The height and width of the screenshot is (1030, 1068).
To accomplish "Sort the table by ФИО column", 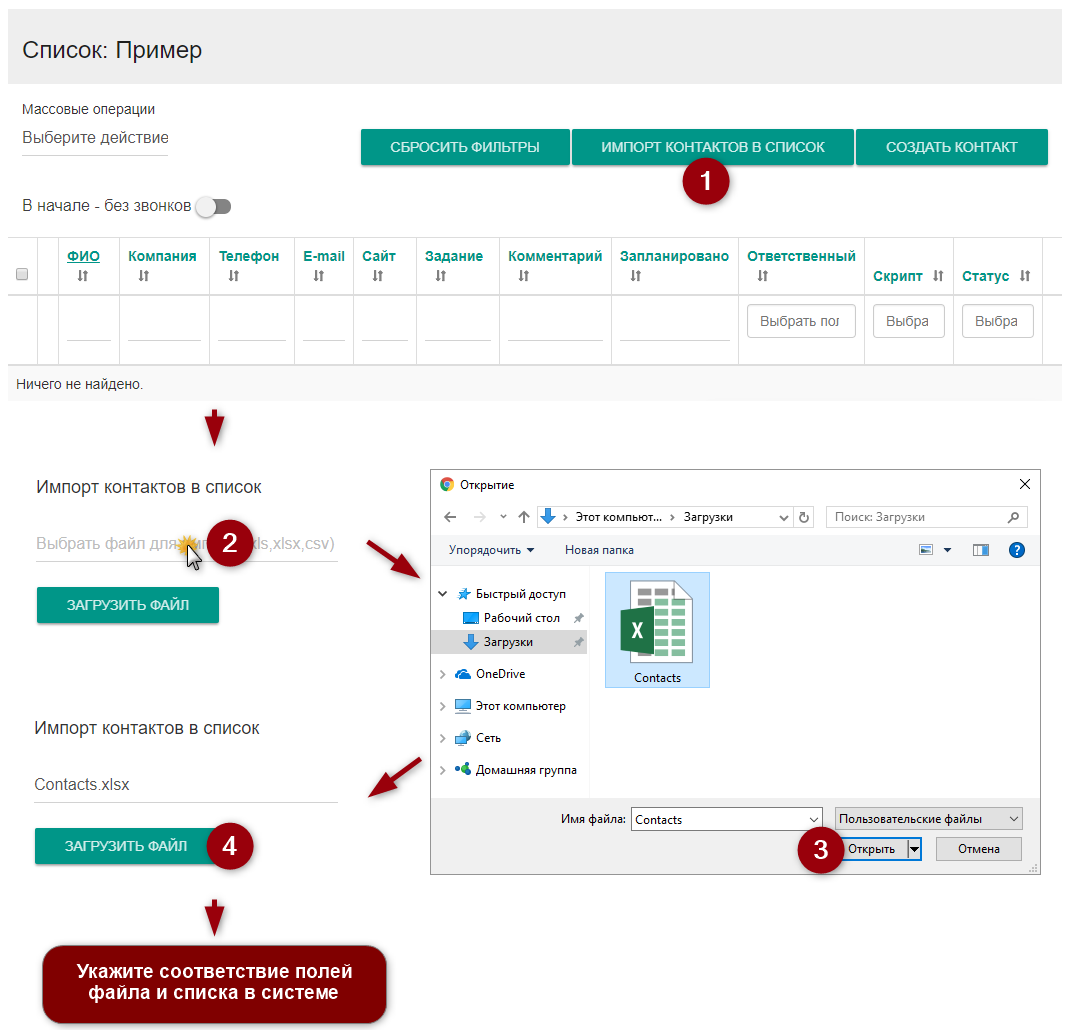I will point(83,256).
